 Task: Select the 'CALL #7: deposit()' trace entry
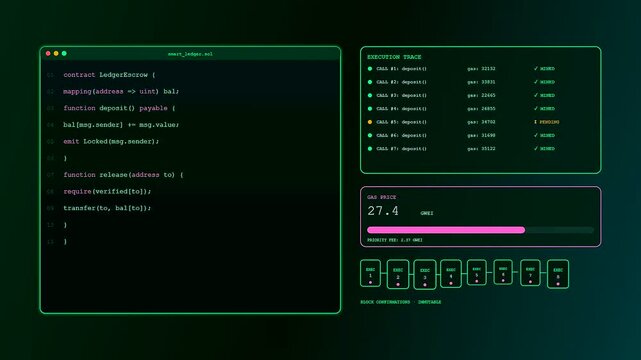click(x=401, y=149)
